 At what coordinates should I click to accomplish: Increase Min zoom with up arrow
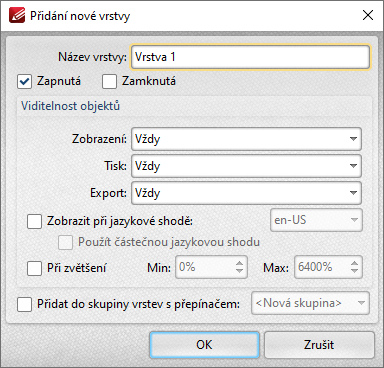239,263
